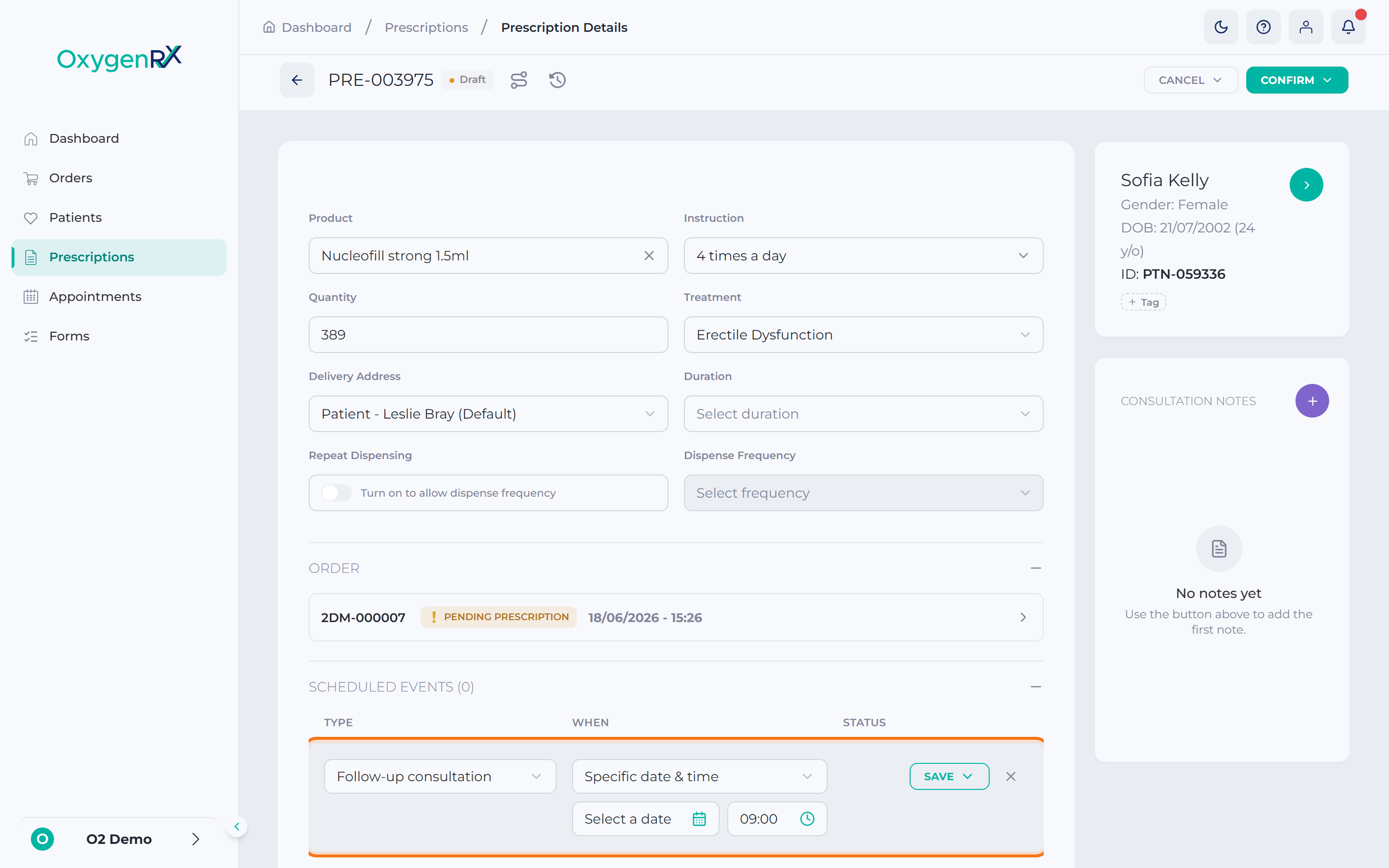This screenshot has height=868, width=1389.
Task: Remove the scheduled event row
Action: point(1011,776)
